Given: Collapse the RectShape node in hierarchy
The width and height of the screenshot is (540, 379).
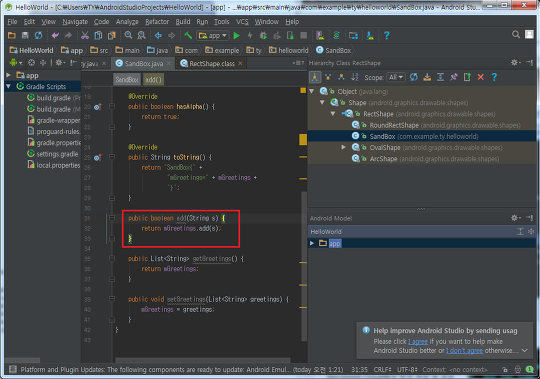Looking at the screenshot, I should [333, 114].
